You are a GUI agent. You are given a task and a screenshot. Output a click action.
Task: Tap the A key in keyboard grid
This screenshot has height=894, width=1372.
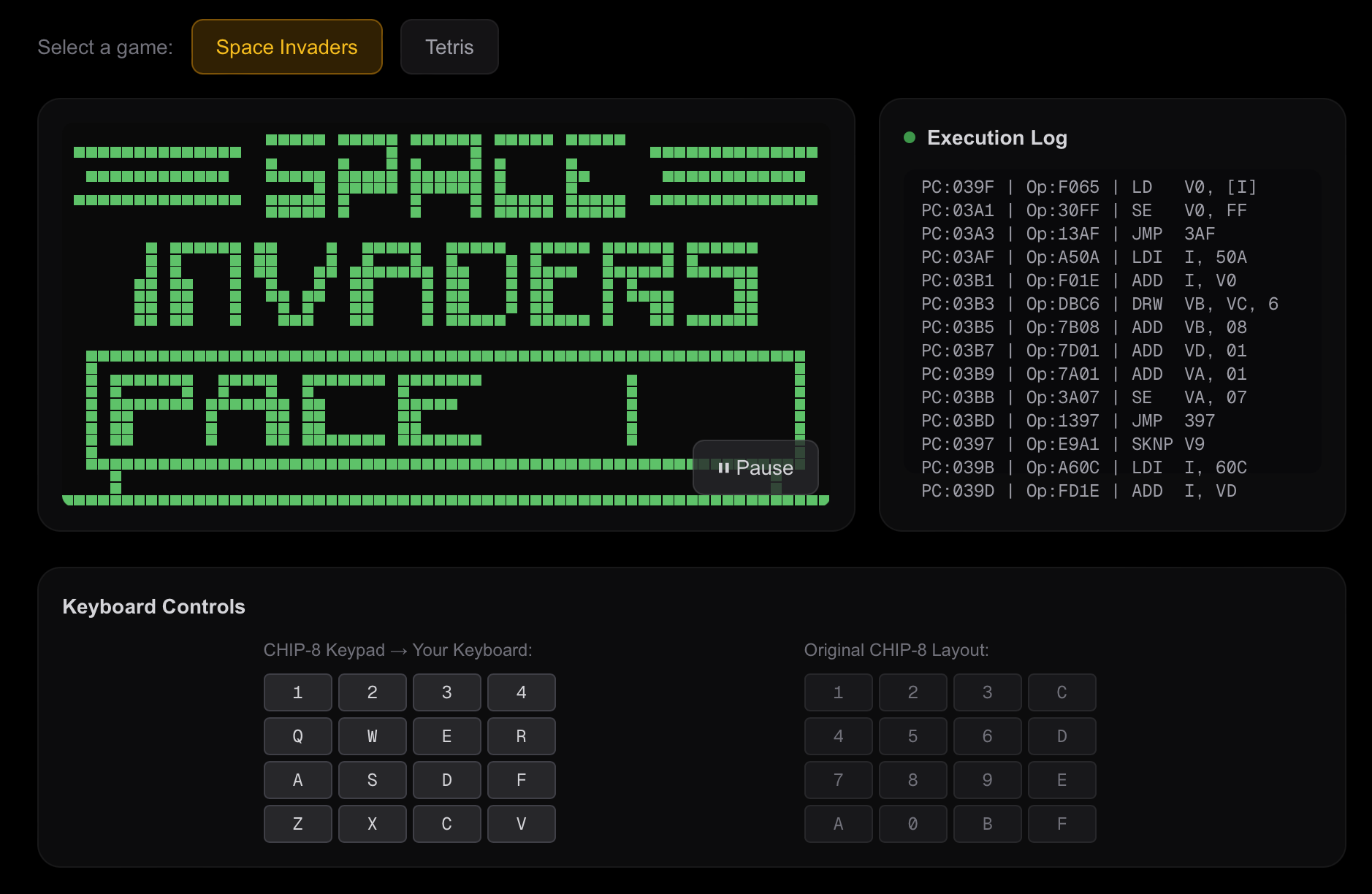[297, 780]
